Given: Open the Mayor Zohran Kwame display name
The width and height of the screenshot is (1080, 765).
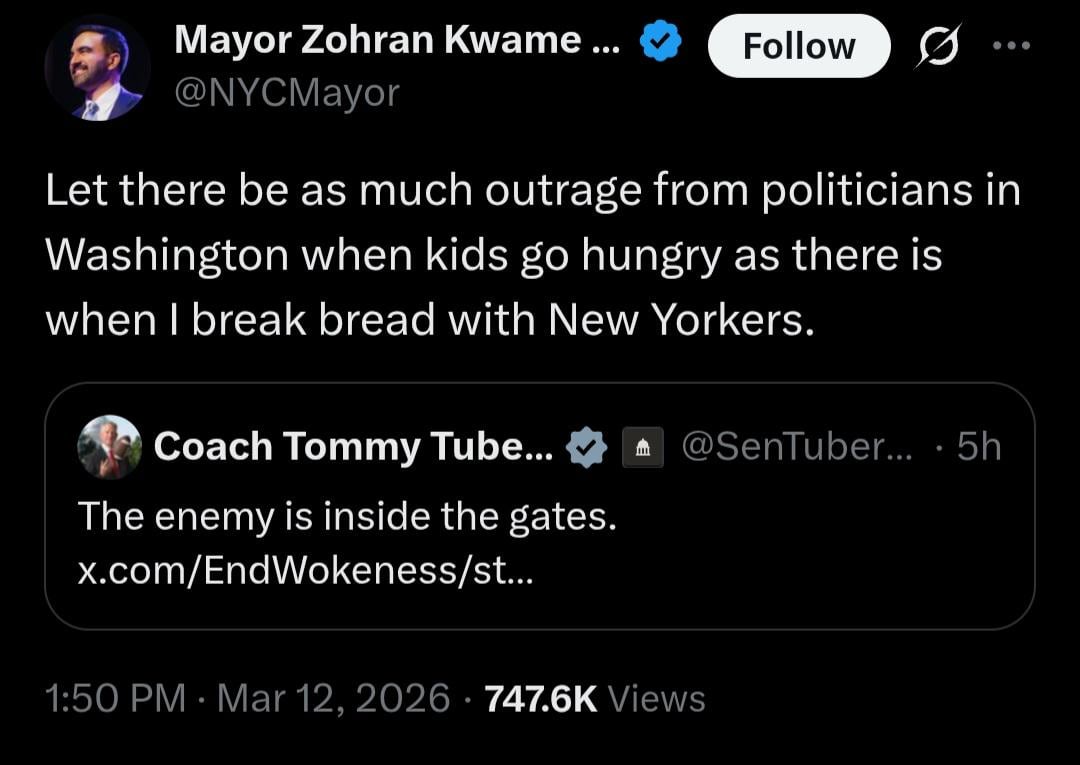Looking at the screenshot, I should (397, 41).
